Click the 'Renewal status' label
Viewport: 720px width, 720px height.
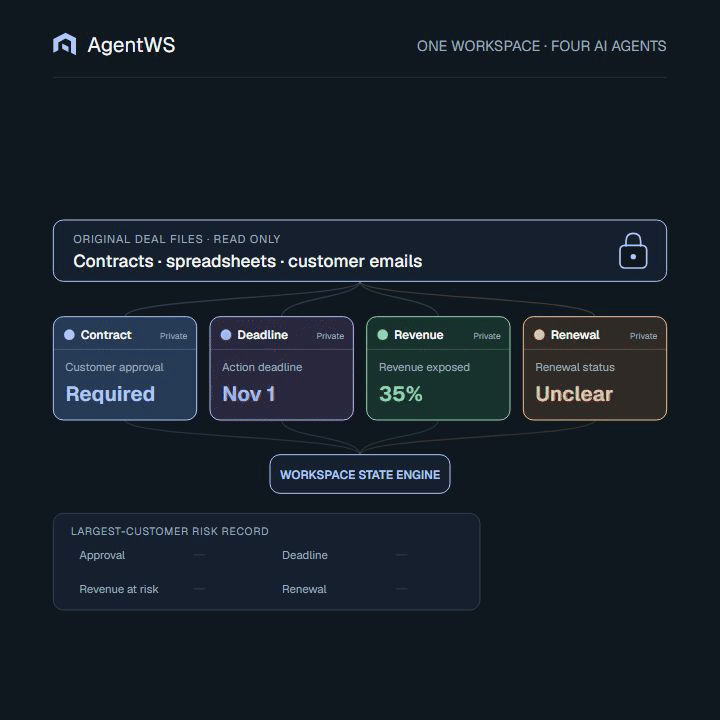click(575, 367)
